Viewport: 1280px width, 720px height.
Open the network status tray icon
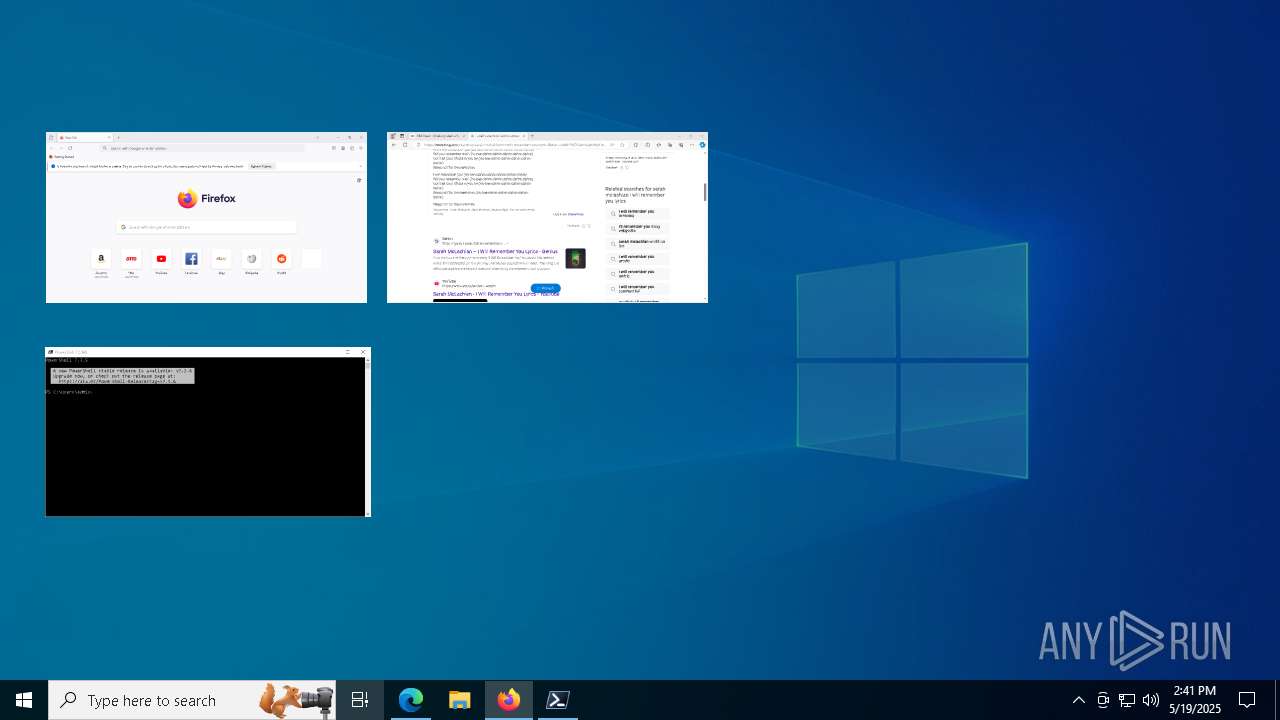1127,700
